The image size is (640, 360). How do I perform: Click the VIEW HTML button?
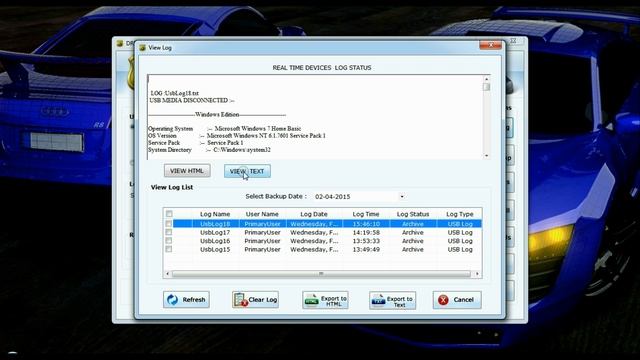click(187, 171)
